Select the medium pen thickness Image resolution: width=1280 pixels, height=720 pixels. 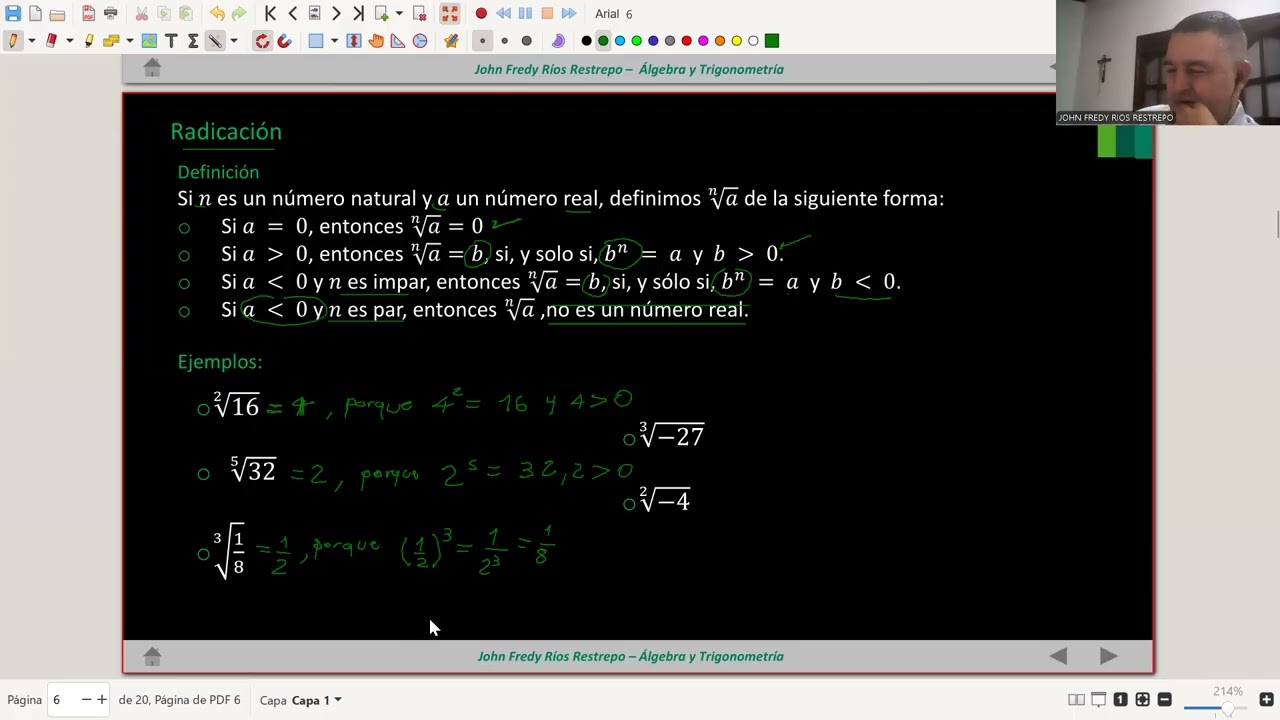click(x=505, y=41)
